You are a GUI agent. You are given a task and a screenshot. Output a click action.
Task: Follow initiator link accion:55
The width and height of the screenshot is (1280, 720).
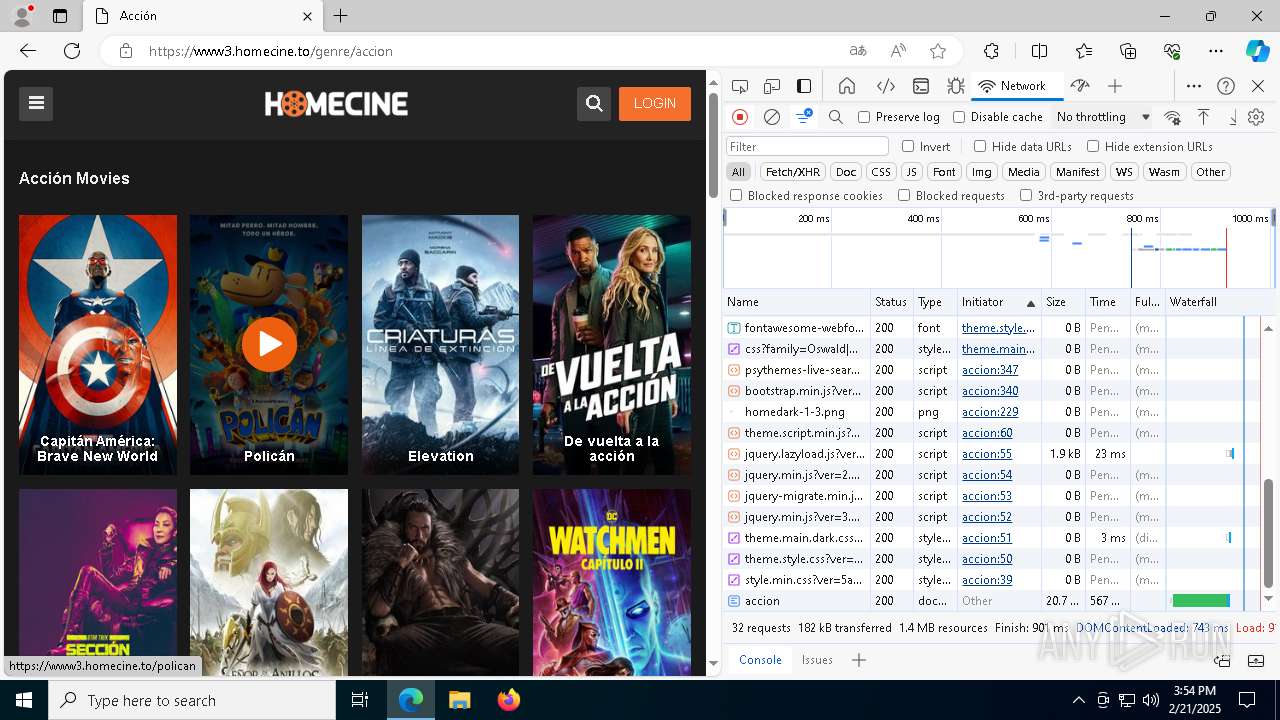click(x=987, y=454)
